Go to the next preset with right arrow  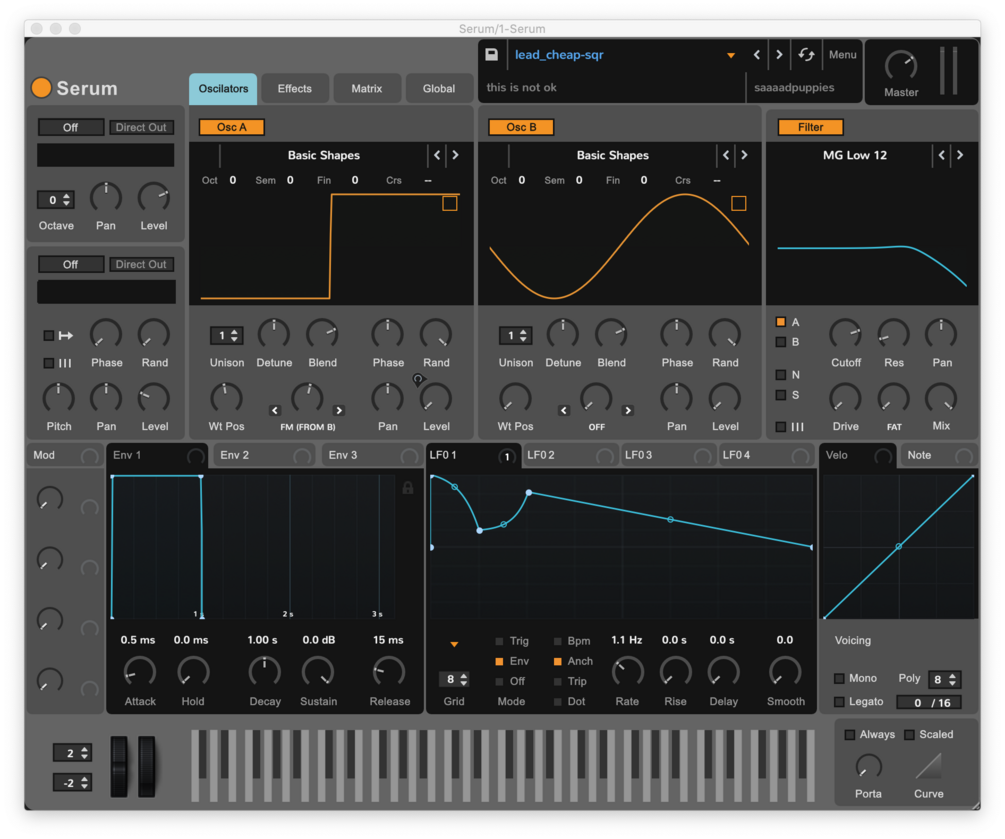pyautogui.click(x=779, y=54)
